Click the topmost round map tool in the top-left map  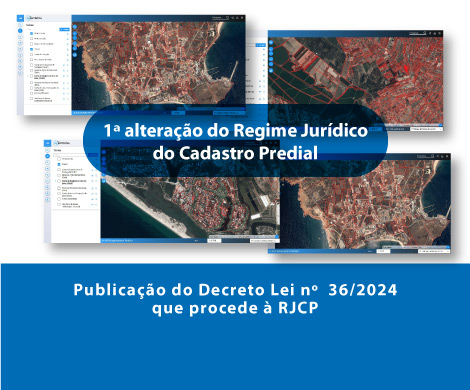75,27
